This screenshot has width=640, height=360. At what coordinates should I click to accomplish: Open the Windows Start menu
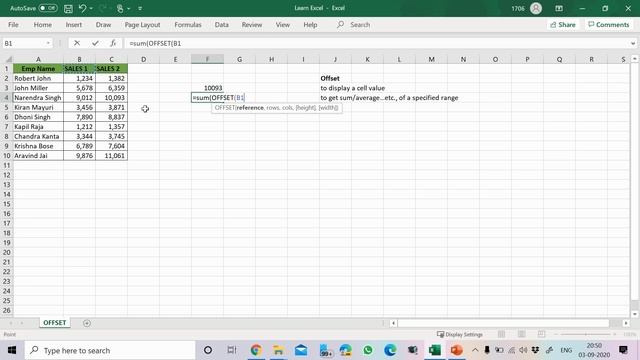[x=12, y=350]
